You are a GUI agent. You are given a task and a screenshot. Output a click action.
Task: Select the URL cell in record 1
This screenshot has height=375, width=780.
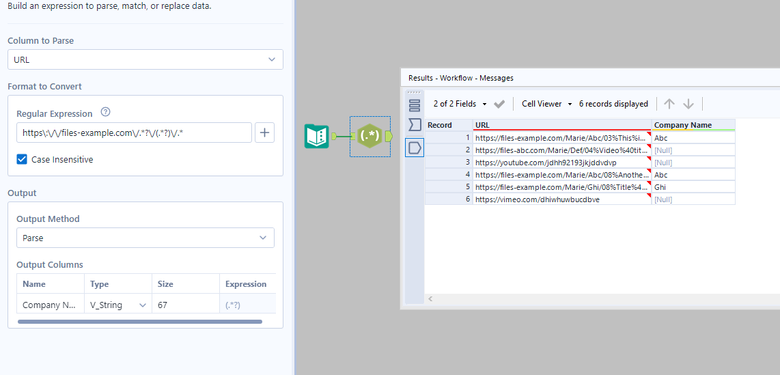click(x=562, y=138)
